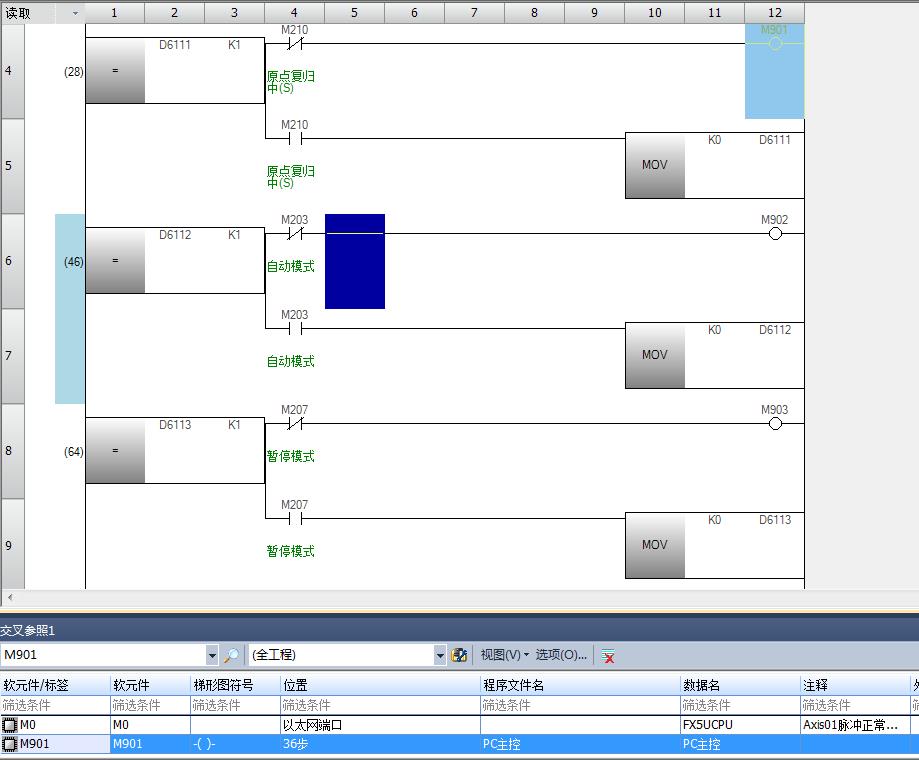Click the 位置 column header
The image size is (919, 760).
point(380,685)
